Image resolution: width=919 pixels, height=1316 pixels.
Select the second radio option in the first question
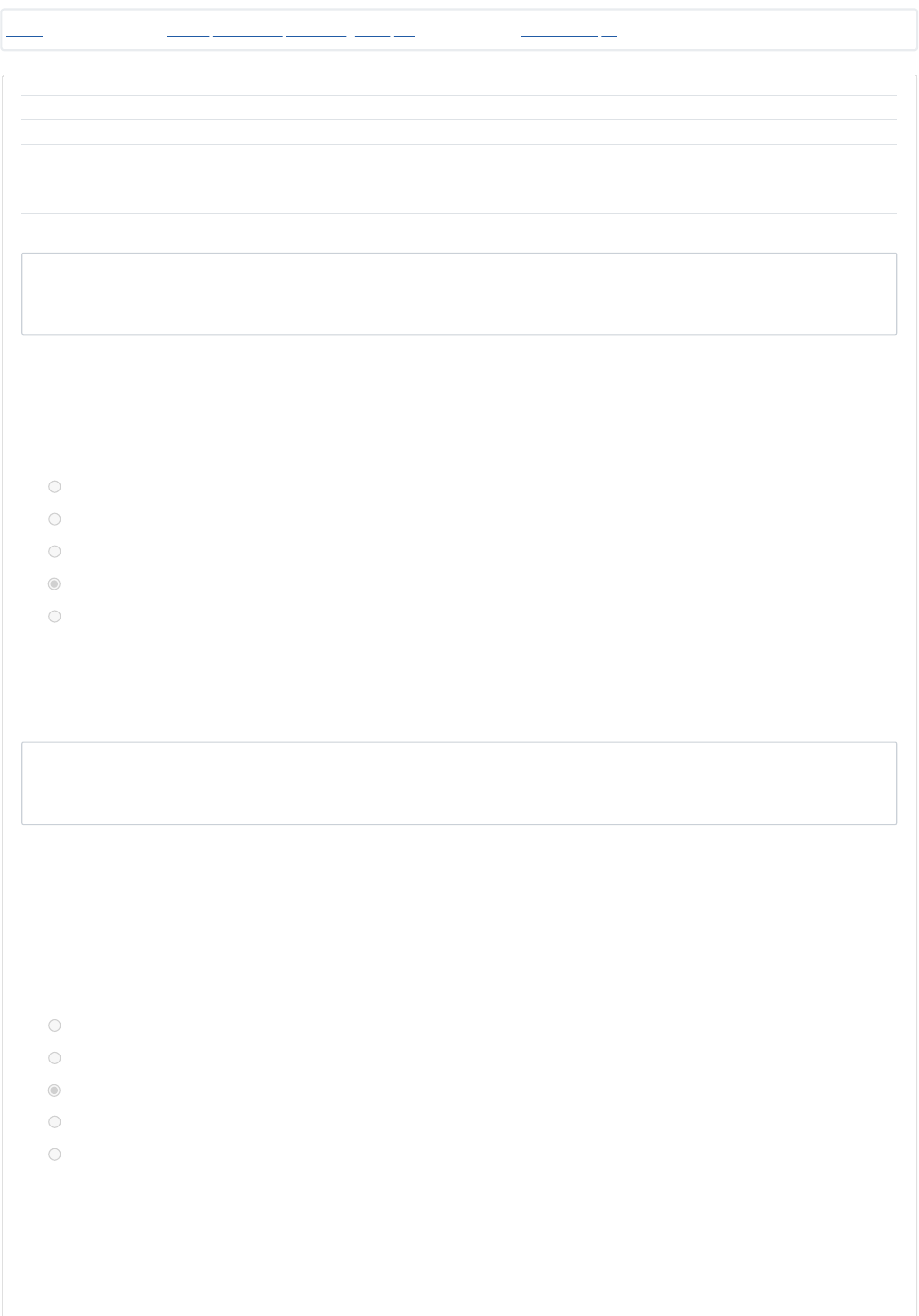pyautogui.click(x=54, y=519)
